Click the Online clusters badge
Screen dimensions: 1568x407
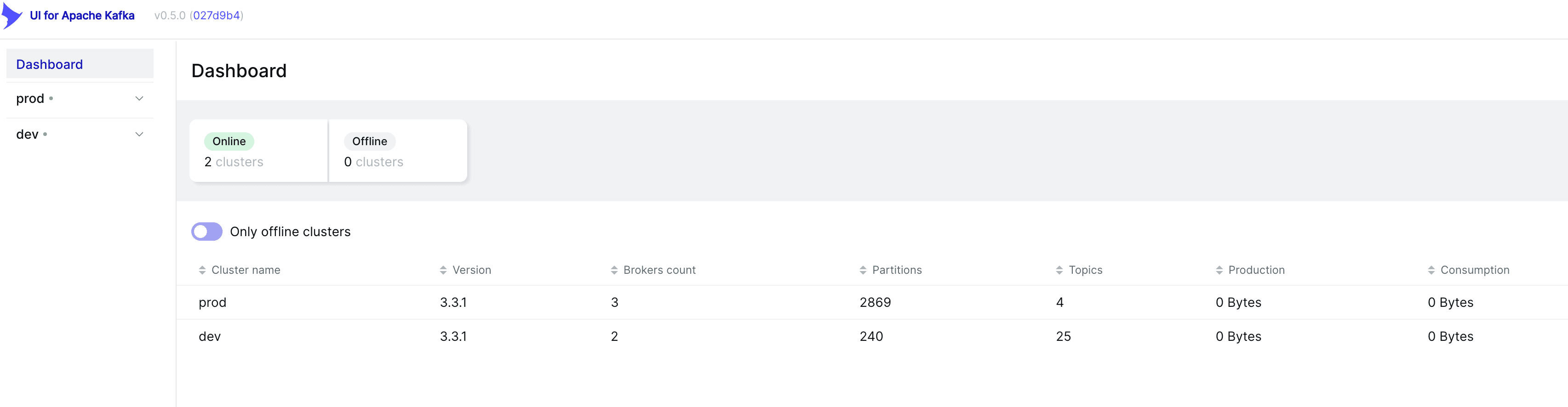coord(229,141)
